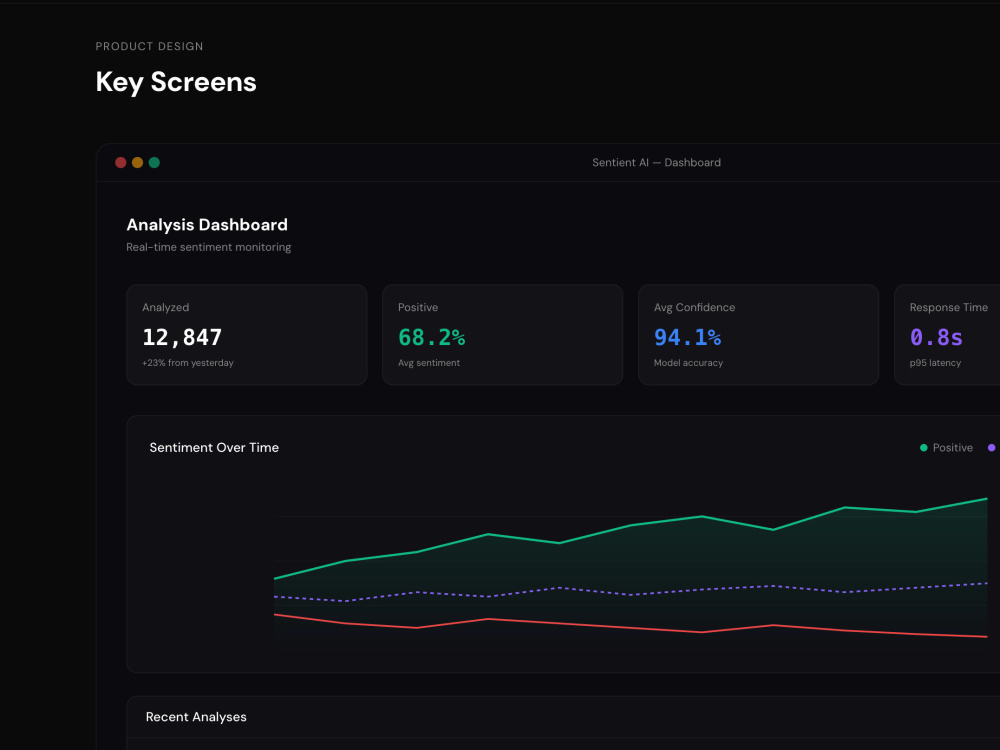Viewport: 1000px width, 750px height.
Task: Click +23% from yesterday text
Action: coord(188,363)
